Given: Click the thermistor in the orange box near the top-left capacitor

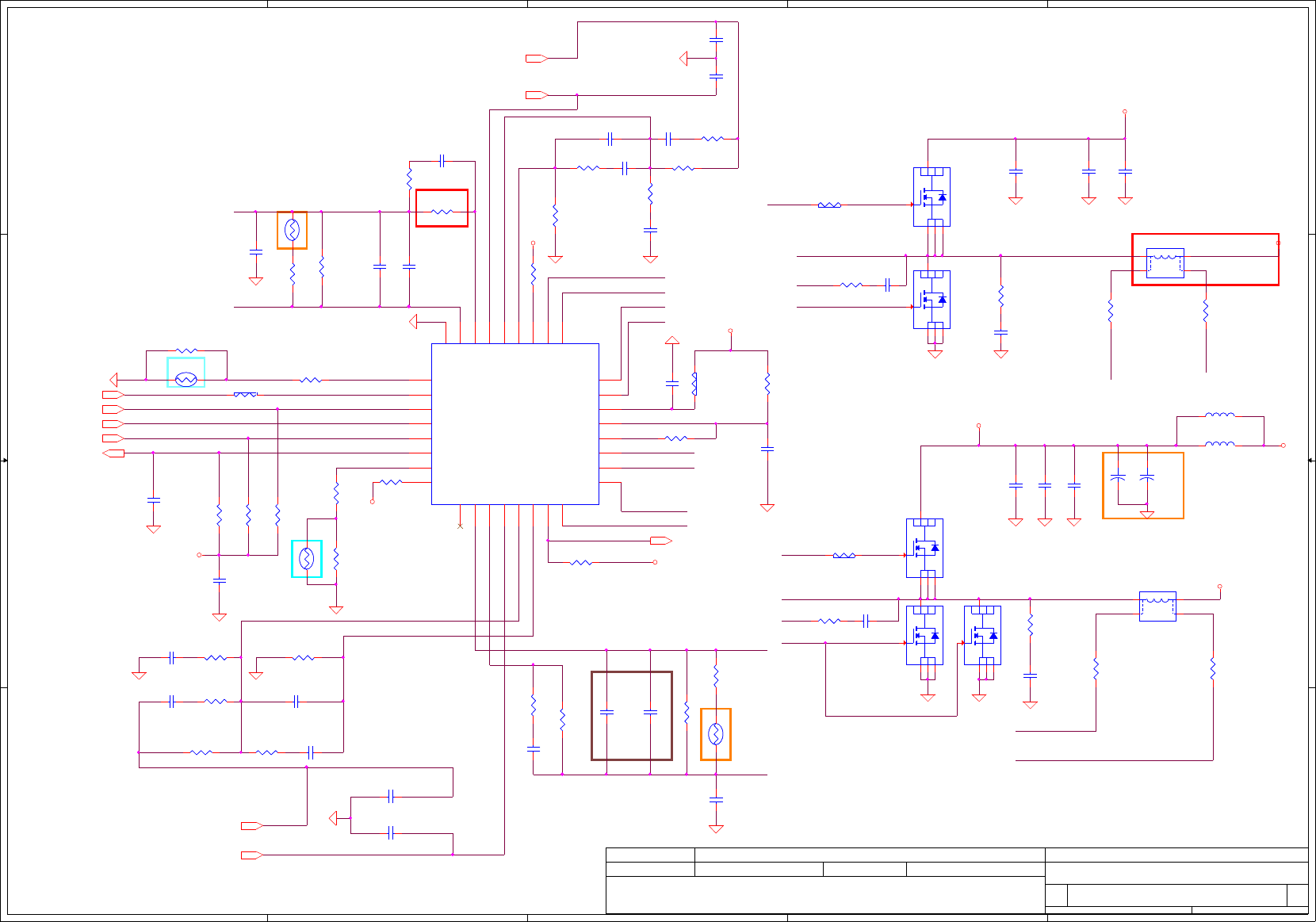Looking at the screenshot, I should click(292, 231).
